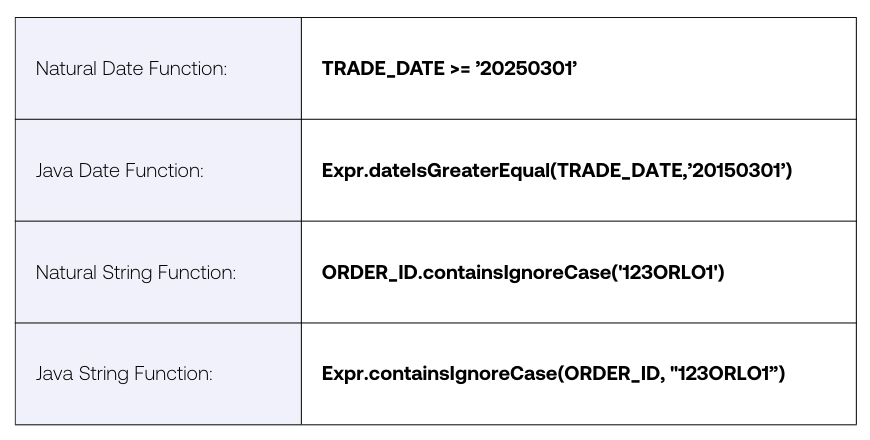Click the Expr.containsIgnoreCase expression text
This screenshot has height=440, width=870.
553,373
